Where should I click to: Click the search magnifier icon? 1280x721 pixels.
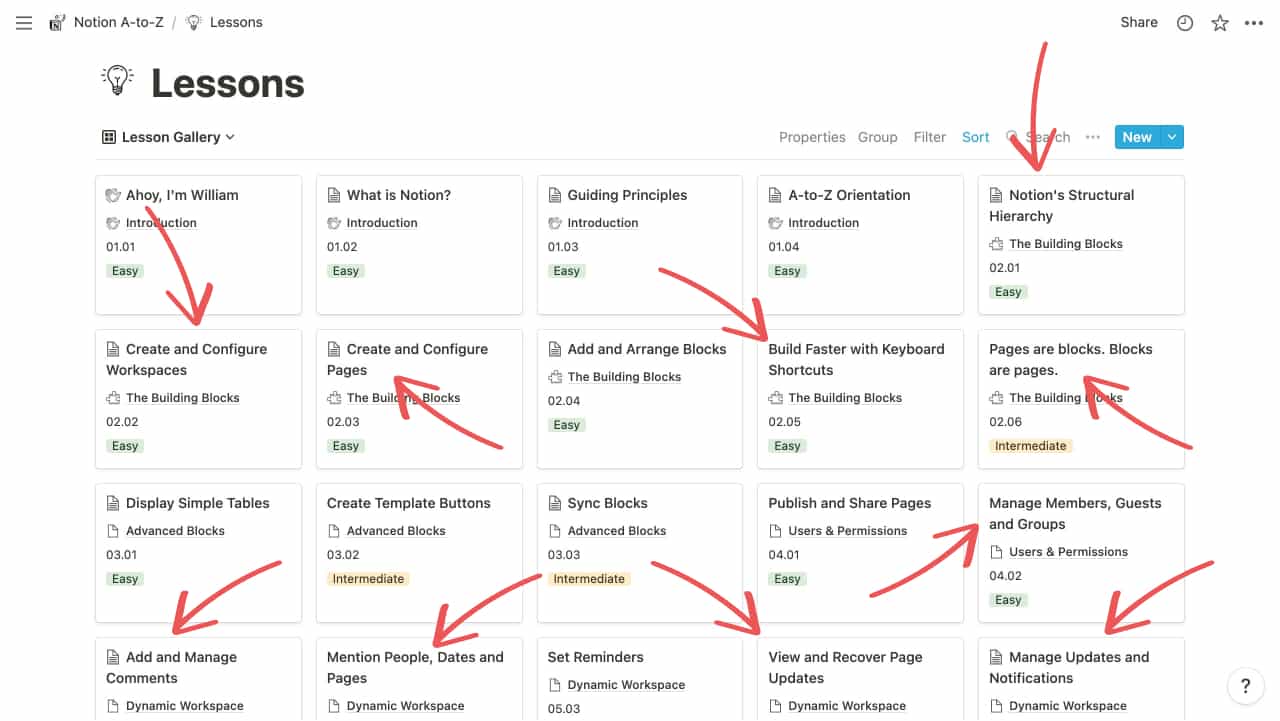click(x=1013, y=137)
